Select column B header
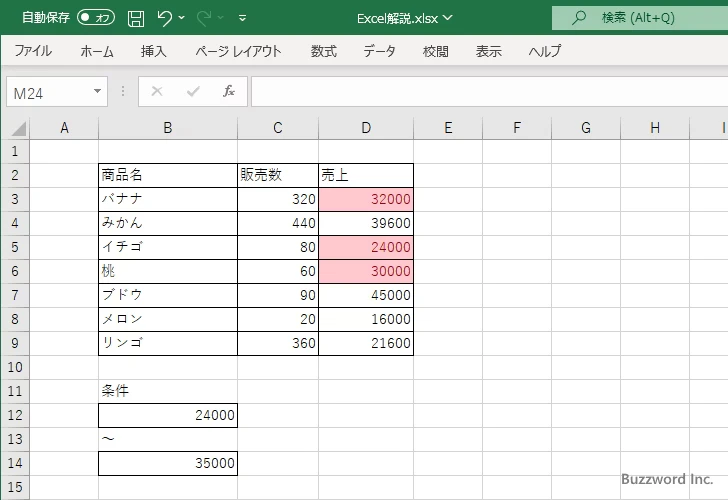 click(168, 128)
